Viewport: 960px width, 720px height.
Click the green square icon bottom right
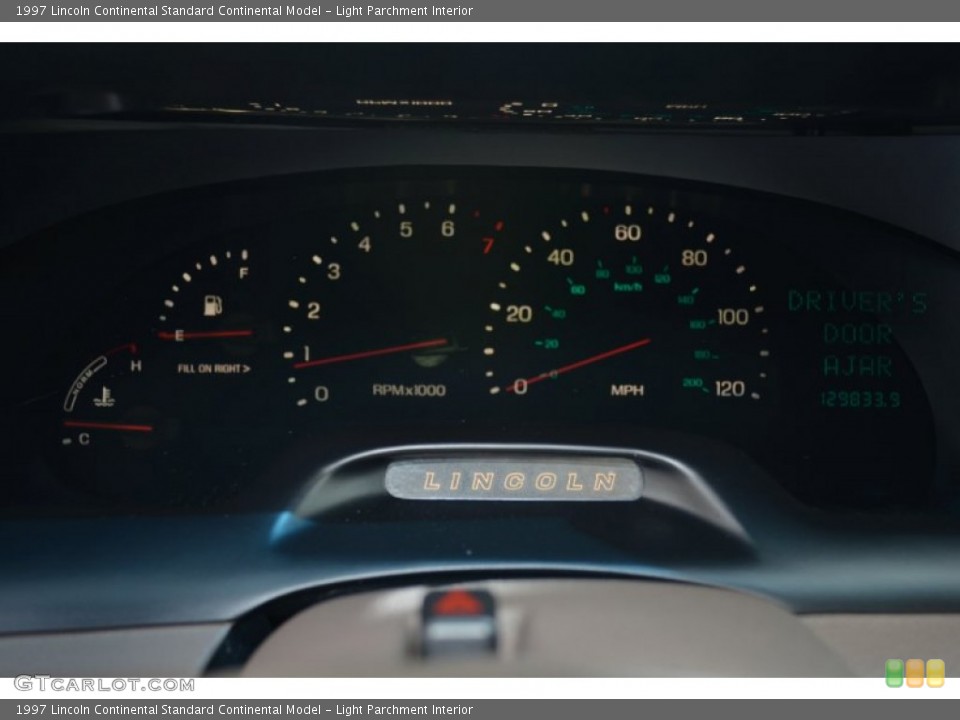894,673
